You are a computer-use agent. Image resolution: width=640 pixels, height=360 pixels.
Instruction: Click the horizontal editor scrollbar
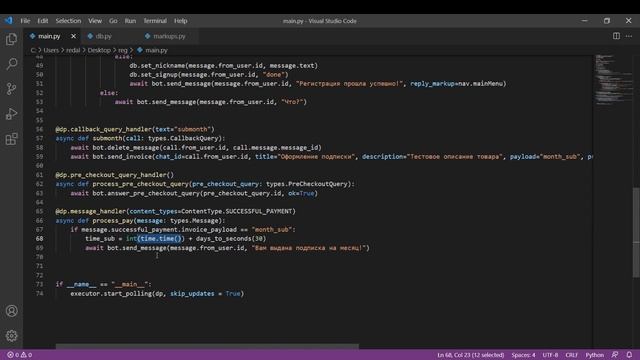207,347
